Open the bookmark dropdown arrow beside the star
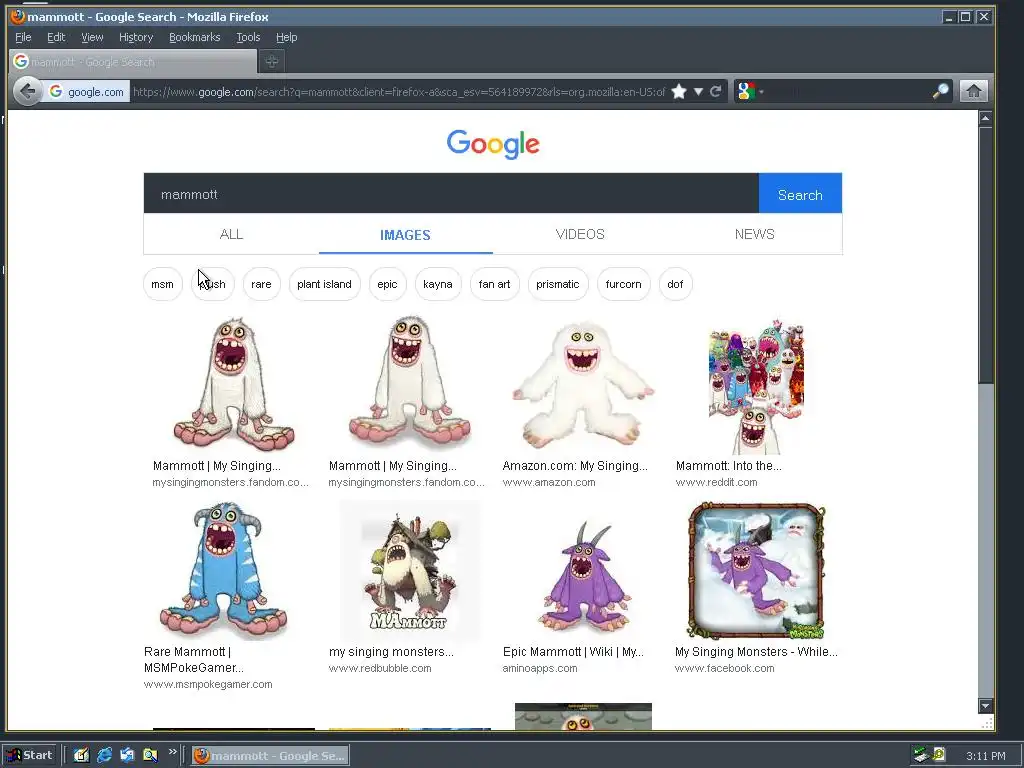This screenshot has width=1024, height=768. click(x=698, y=91)
